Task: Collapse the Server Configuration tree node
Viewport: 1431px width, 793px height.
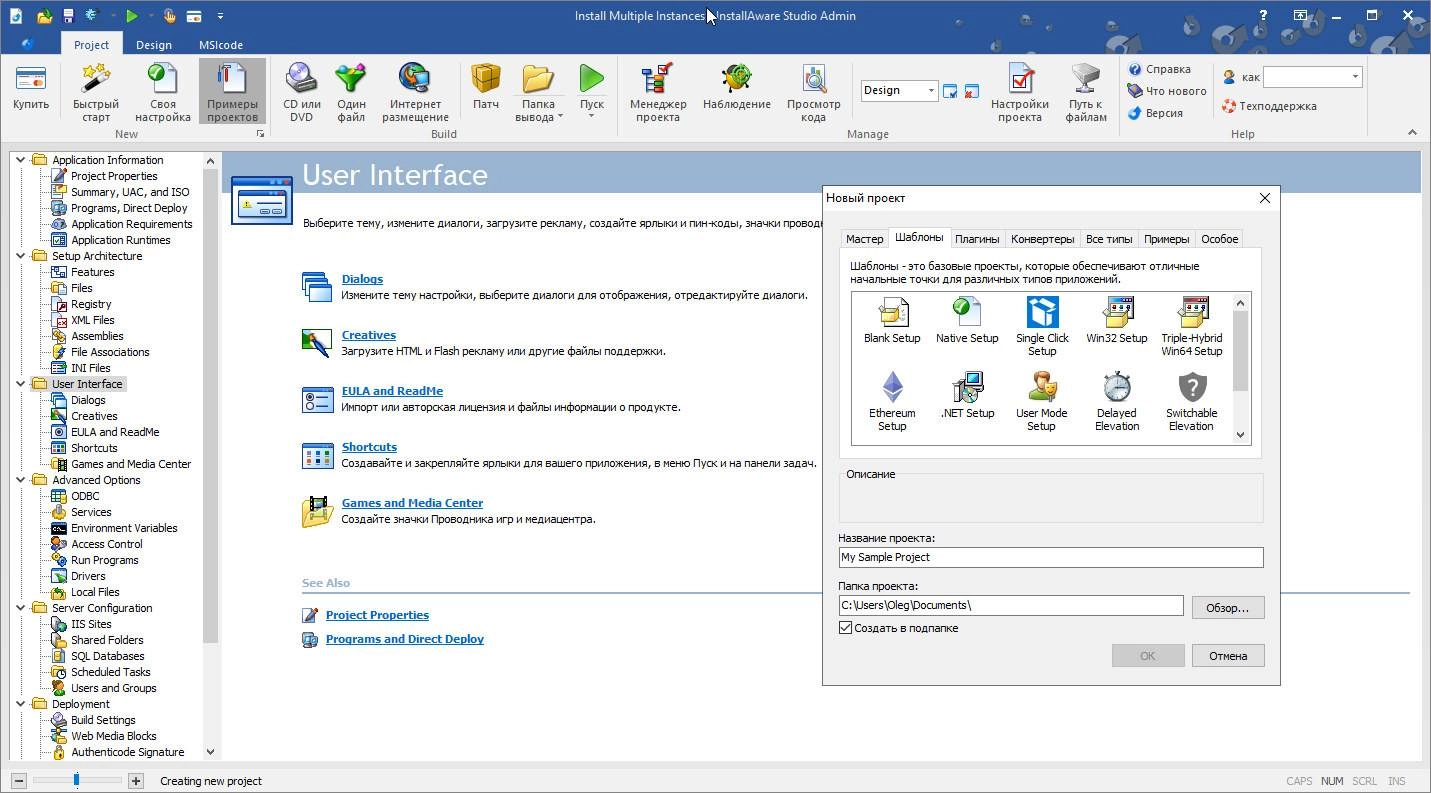Action: click(x=20, y=608)
